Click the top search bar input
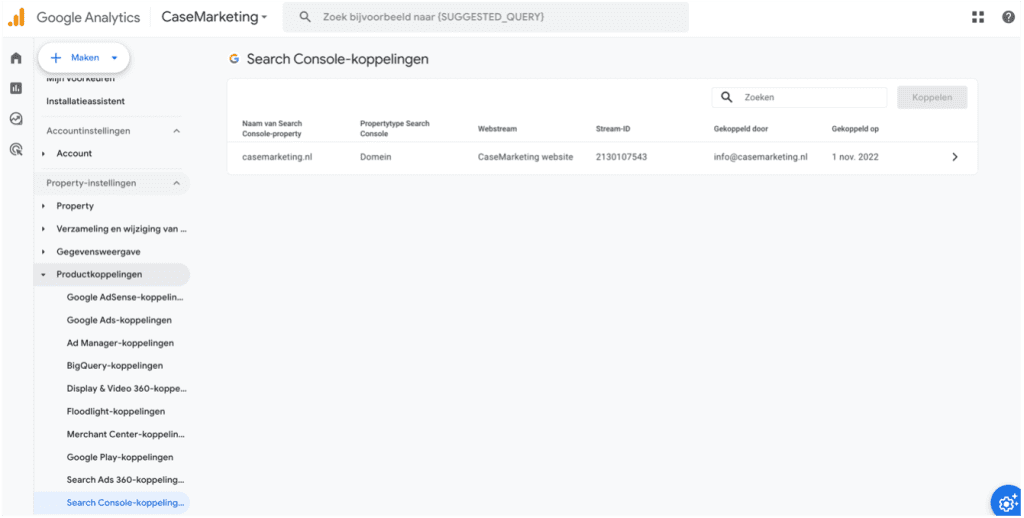Screen dimensions: 1024x518 [485, 17]
